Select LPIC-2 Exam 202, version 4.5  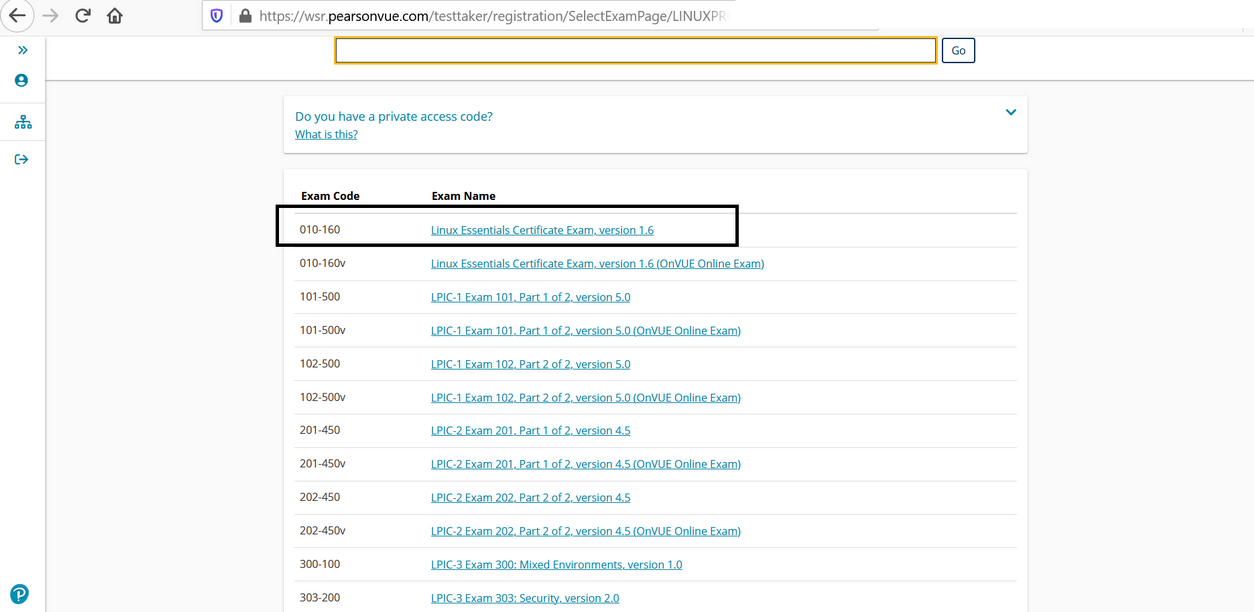[x=530, y=497]
